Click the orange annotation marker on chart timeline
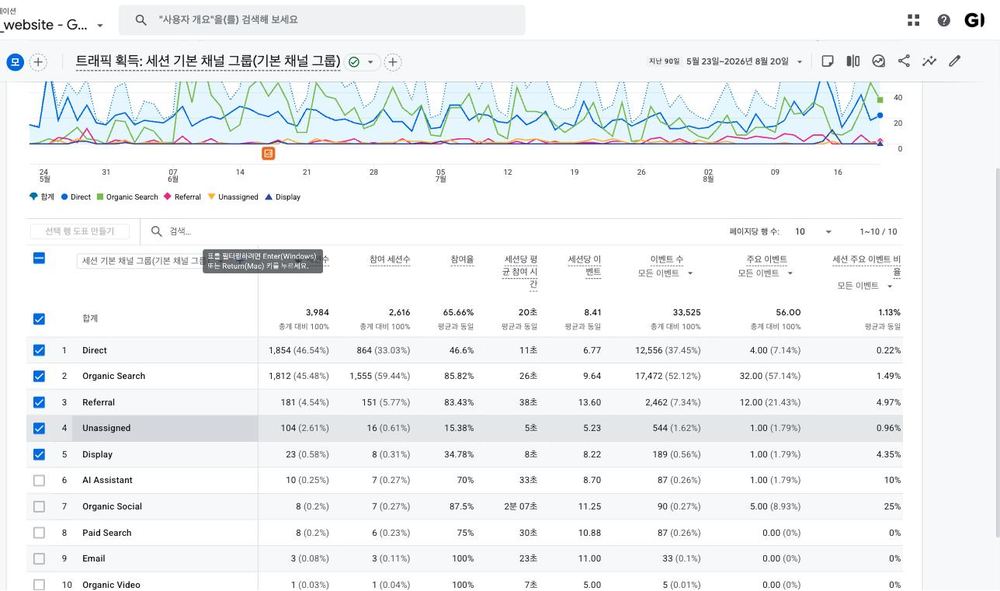Image resolution: width=1000 pixels, height=591 pixels. point(268,153)
